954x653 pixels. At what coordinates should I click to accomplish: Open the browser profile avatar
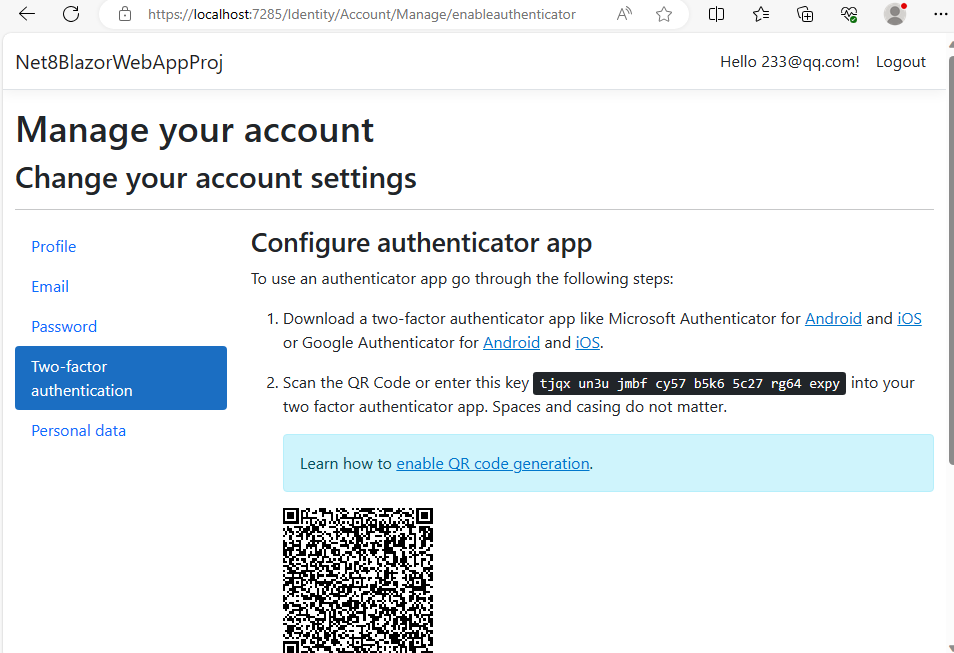(x=895, y=14)
